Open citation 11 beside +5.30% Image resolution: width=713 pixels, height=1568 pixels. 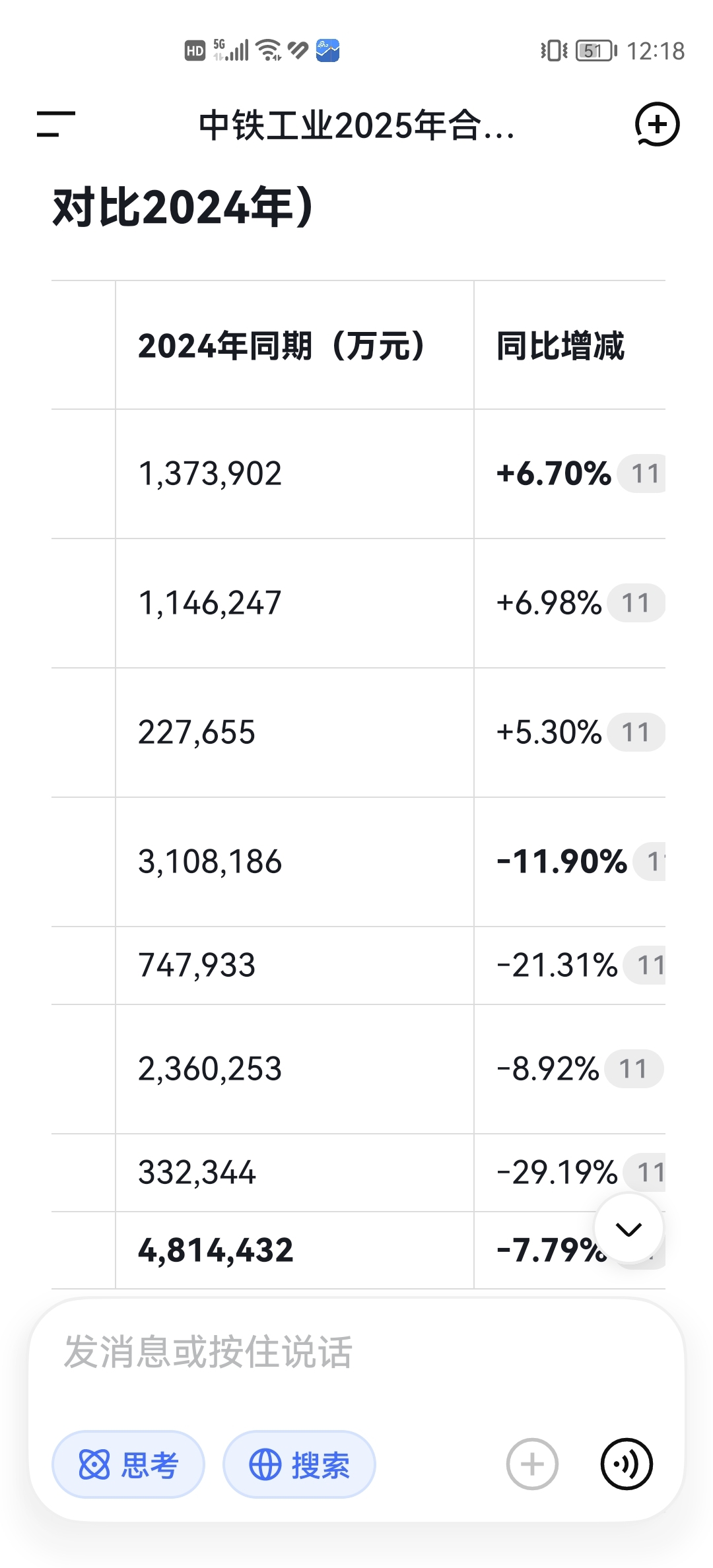pos(636,733)
